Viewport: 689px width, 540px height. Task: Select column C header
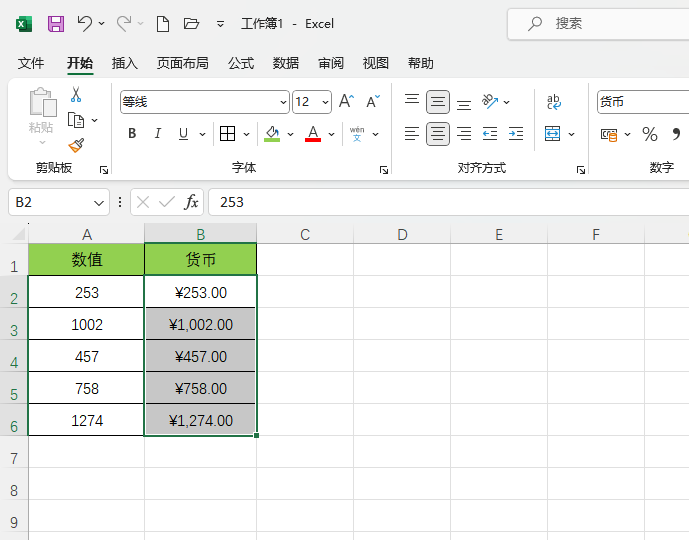click(x=305, y=234)
